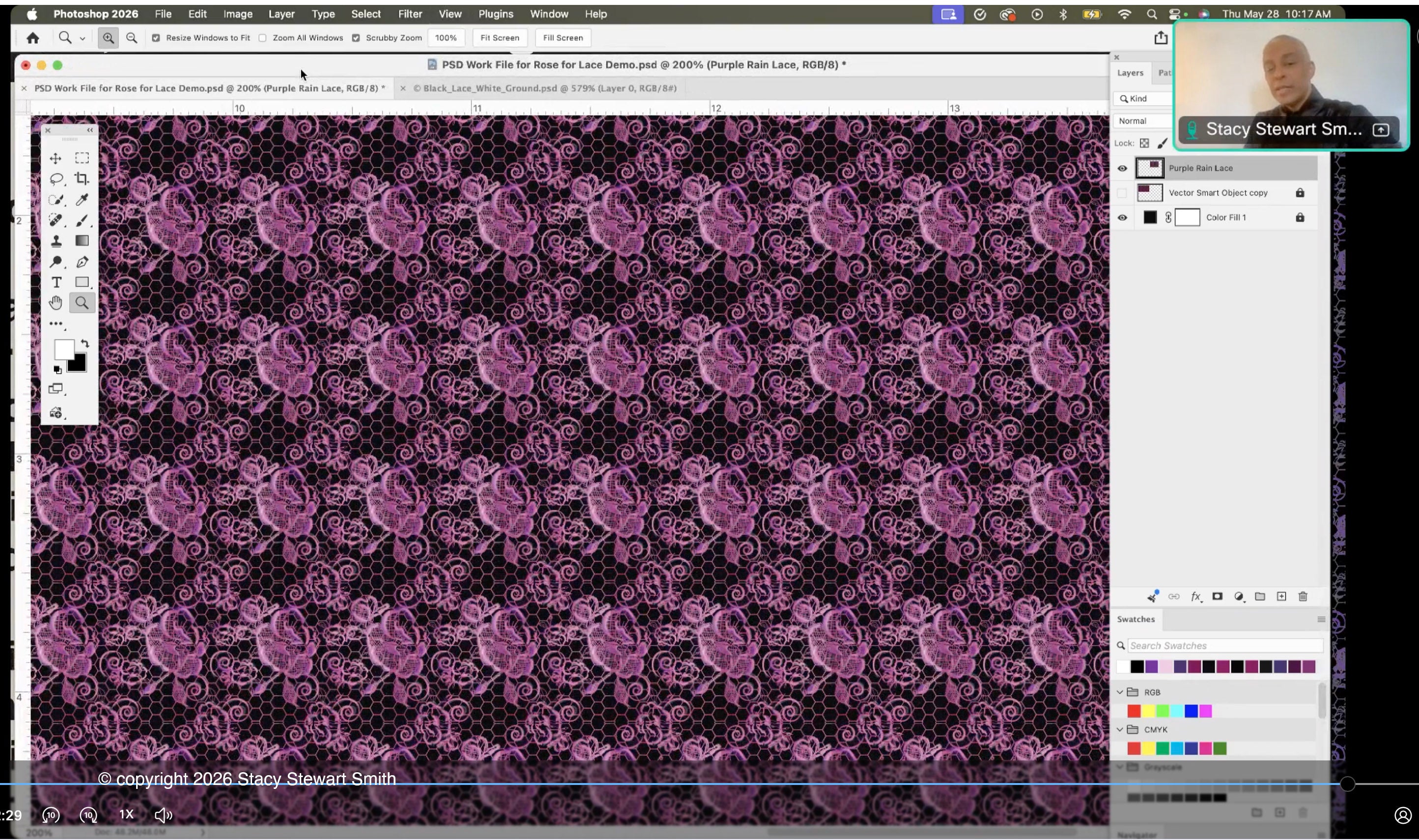The height and width of the screenshot is (840, 1419).
Task: Open the layer blend mode Normal dropdown
Action: click(x=1143, y=120)
